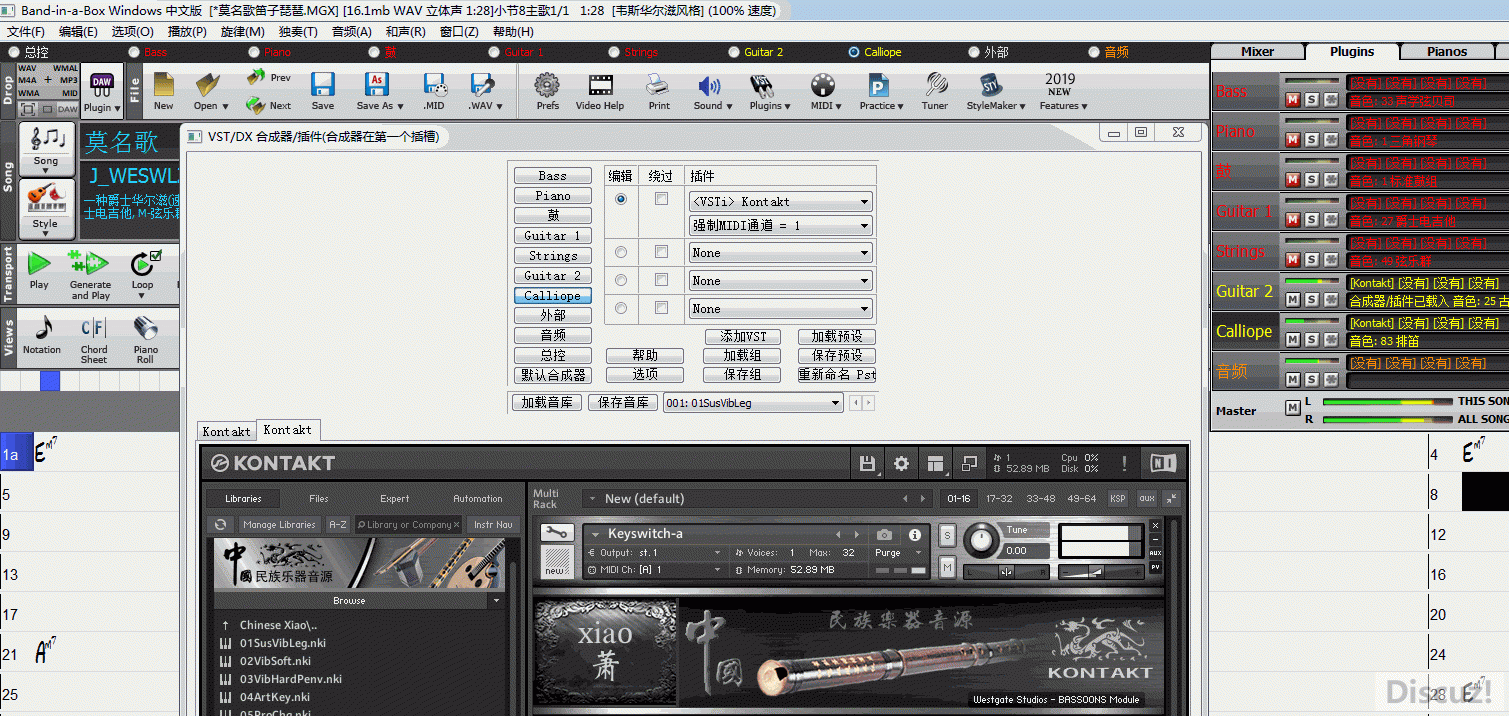Load the Prev song
Viewport: 1509px width, 716px height.
[x=268, y=77]
